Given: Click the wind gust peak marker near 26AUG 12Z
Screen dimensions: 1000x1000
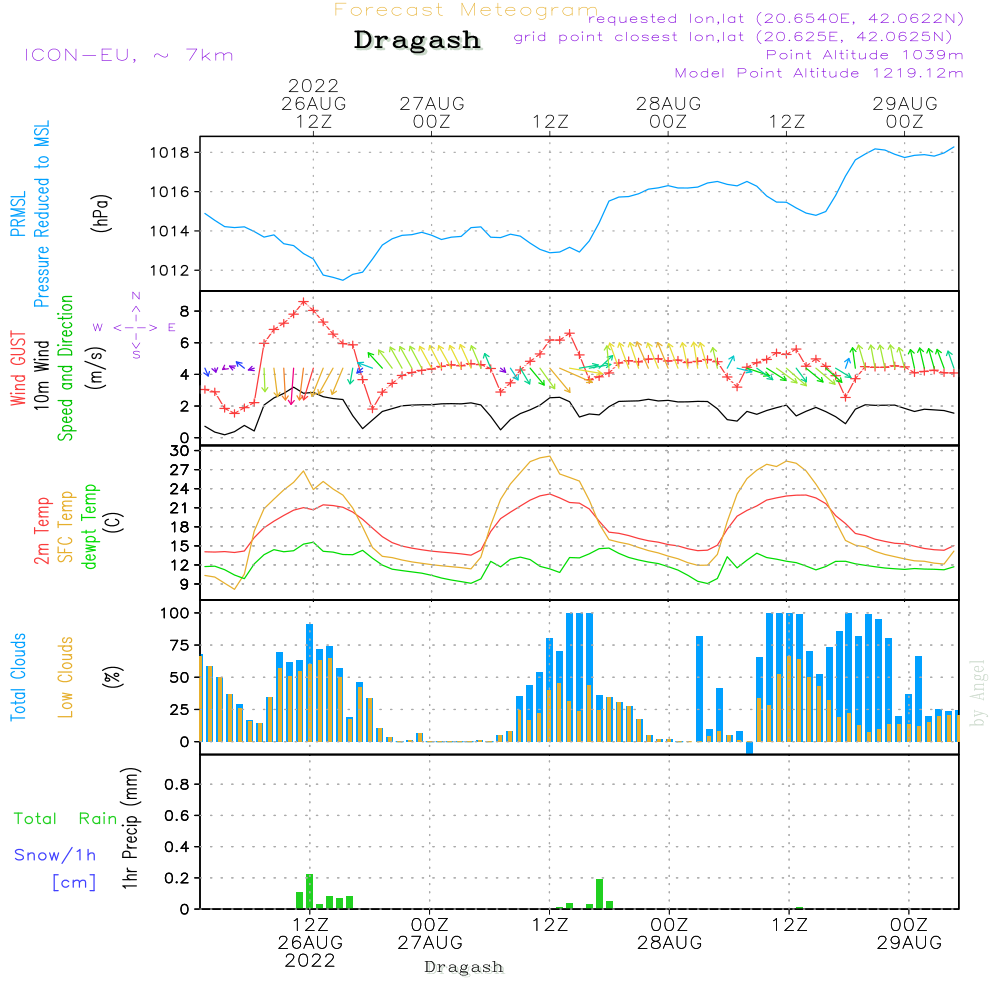Looking at the screenshot, I should [304, 302].
